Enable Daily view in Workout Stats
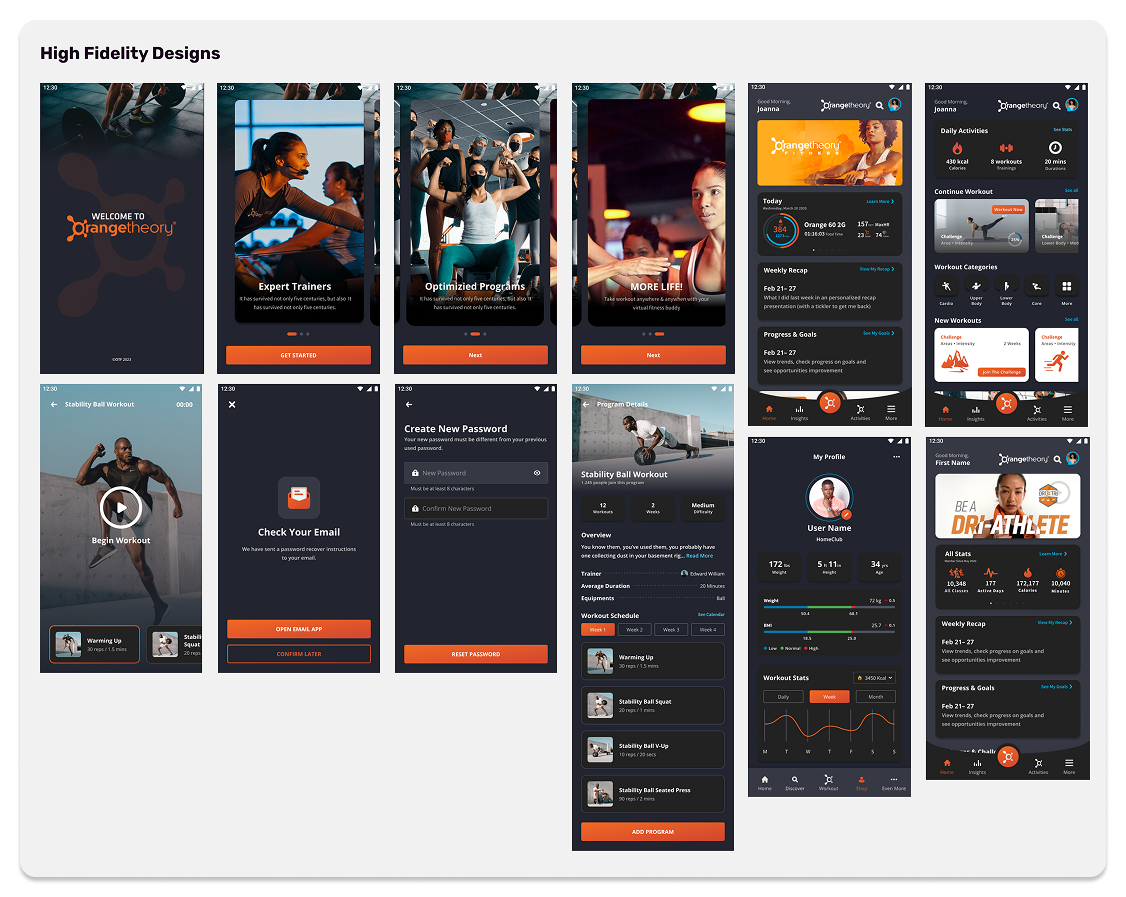Image resolution: width=1126 pixels, height=897 pixels. (784, 697)
